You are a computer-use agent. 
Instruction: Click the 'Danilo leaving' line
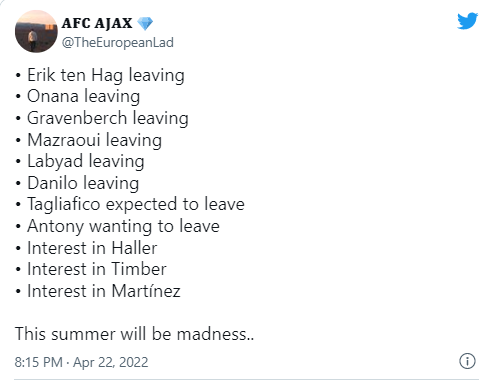83,183
